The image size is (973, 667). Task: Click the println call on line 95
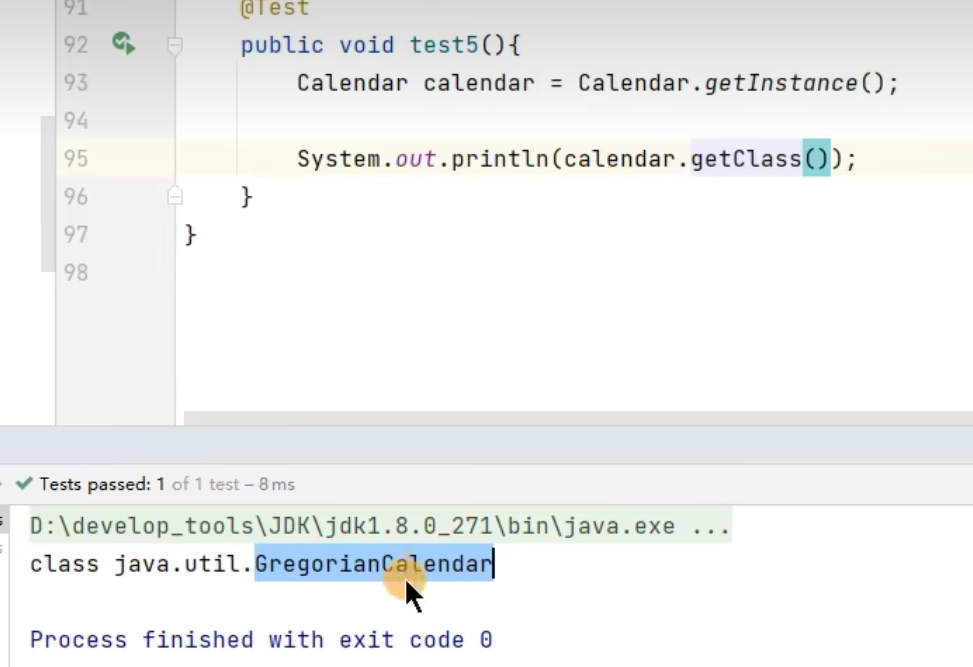pyautogui.click(x=500, y=159)
